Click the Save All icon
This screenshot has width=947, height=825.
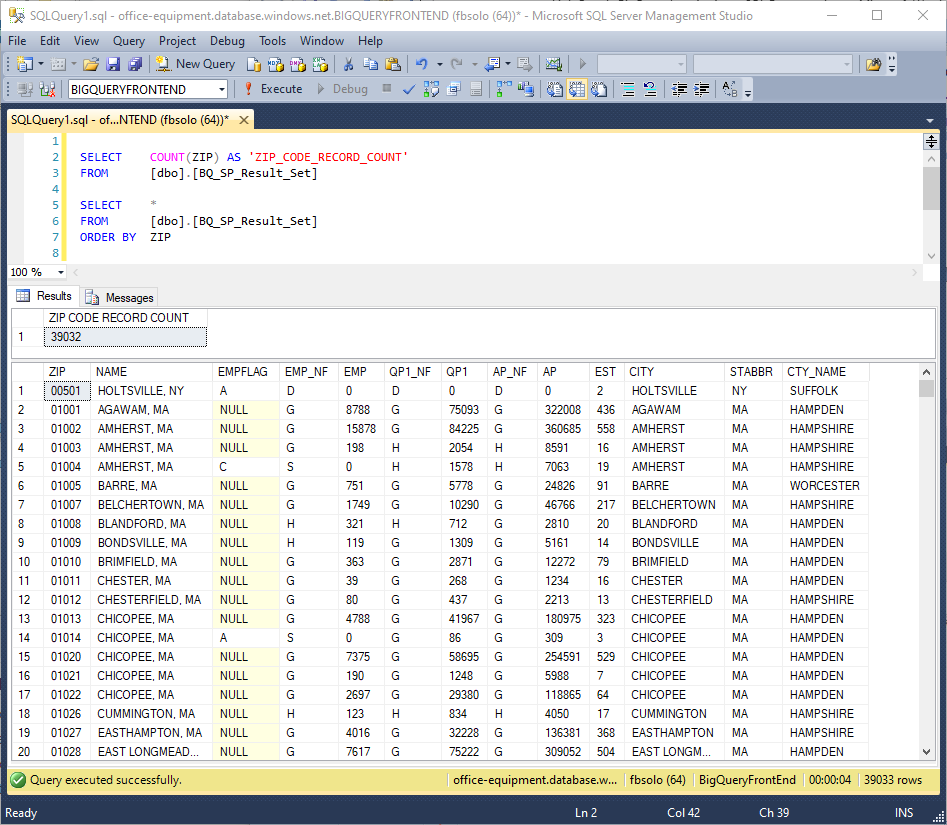[x=133, y=64]
